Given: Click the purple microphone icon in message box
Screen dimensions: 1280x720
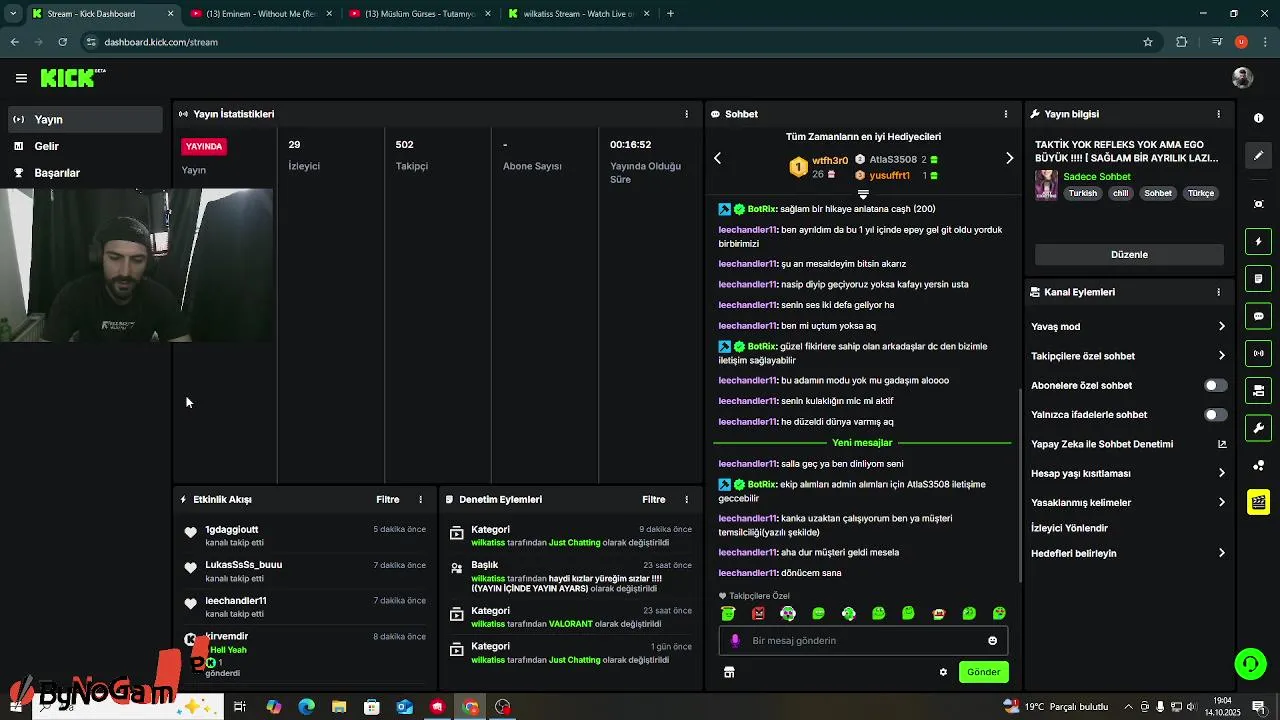Looking at the screenshot, I should click(x=735, y=641).
